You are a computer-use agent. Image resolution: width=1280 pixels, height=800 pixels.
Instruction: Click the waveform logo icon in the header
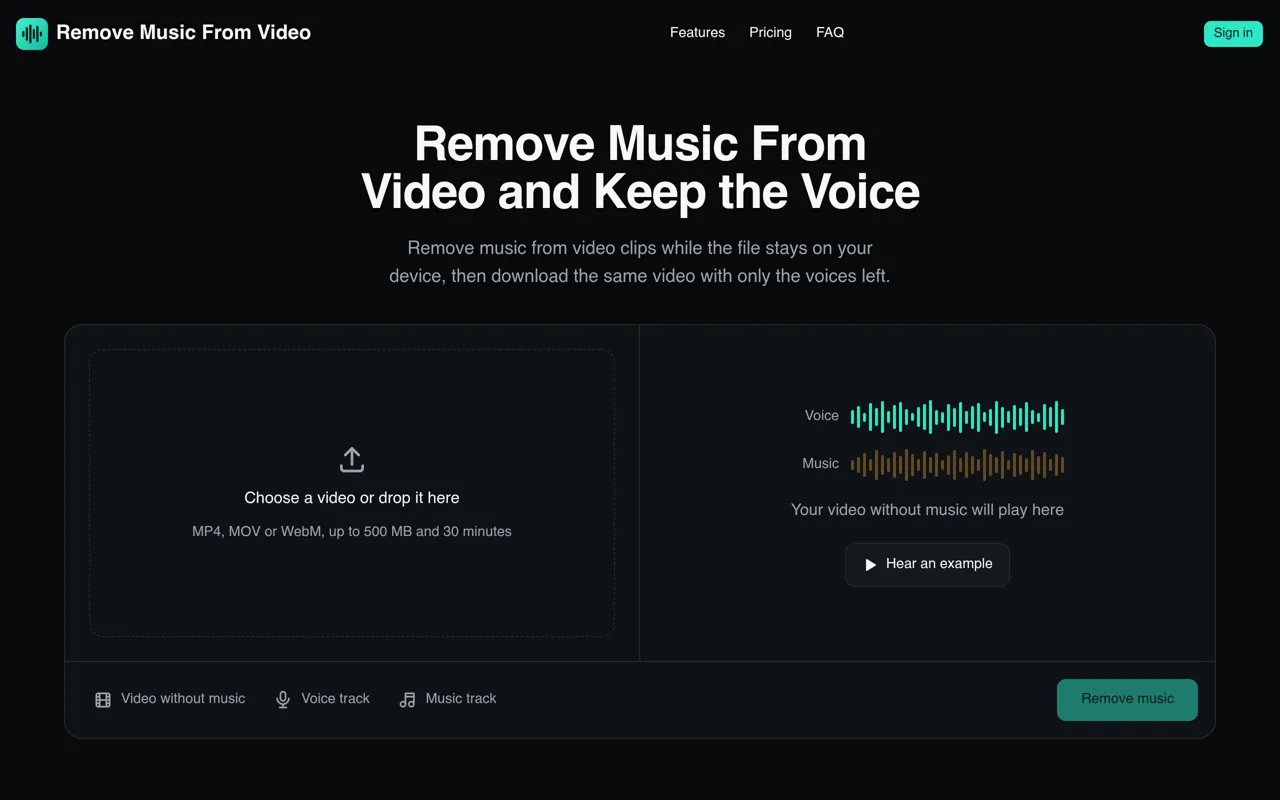(32, 33)
